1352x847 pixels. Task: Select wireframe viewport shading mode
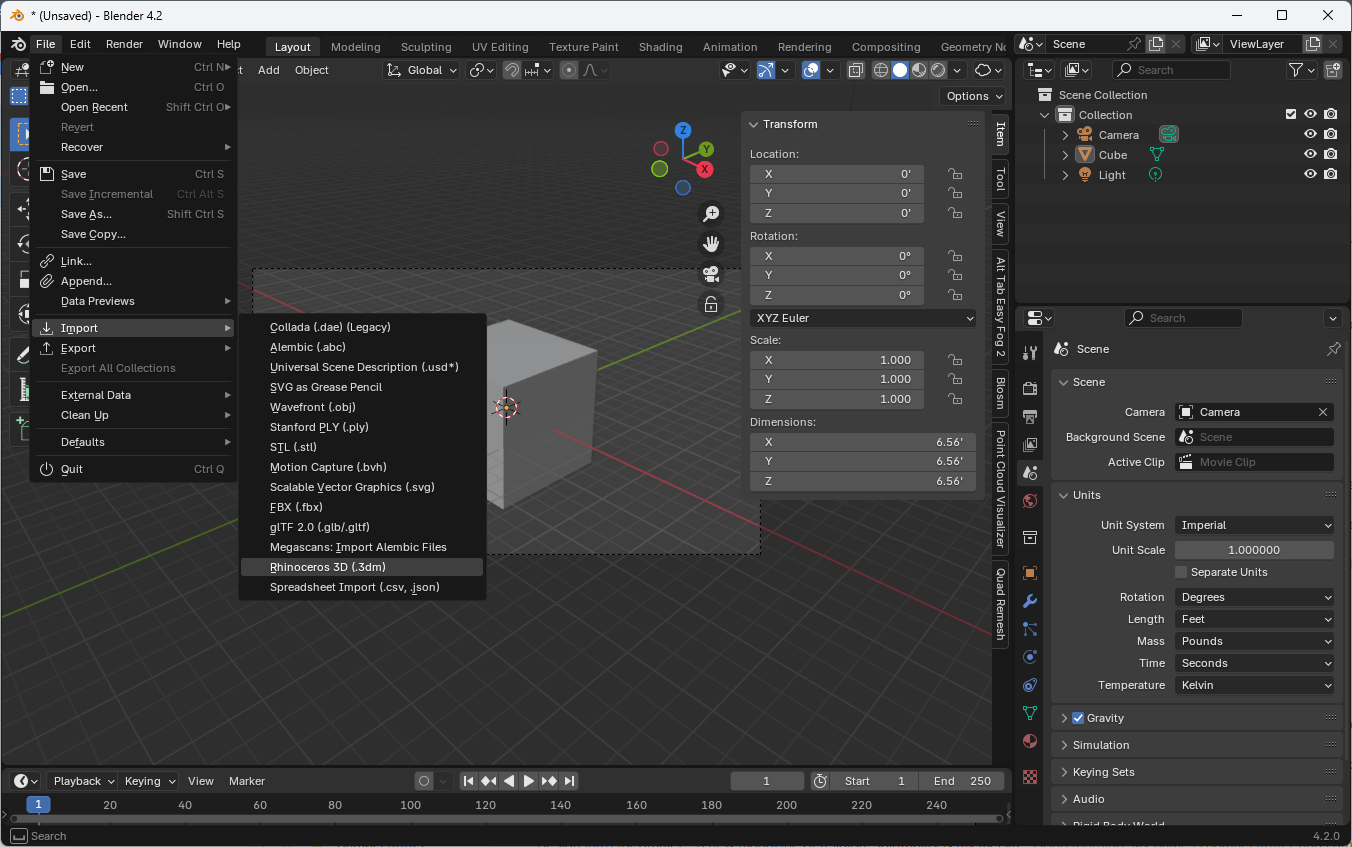click(x=881, y=70)
